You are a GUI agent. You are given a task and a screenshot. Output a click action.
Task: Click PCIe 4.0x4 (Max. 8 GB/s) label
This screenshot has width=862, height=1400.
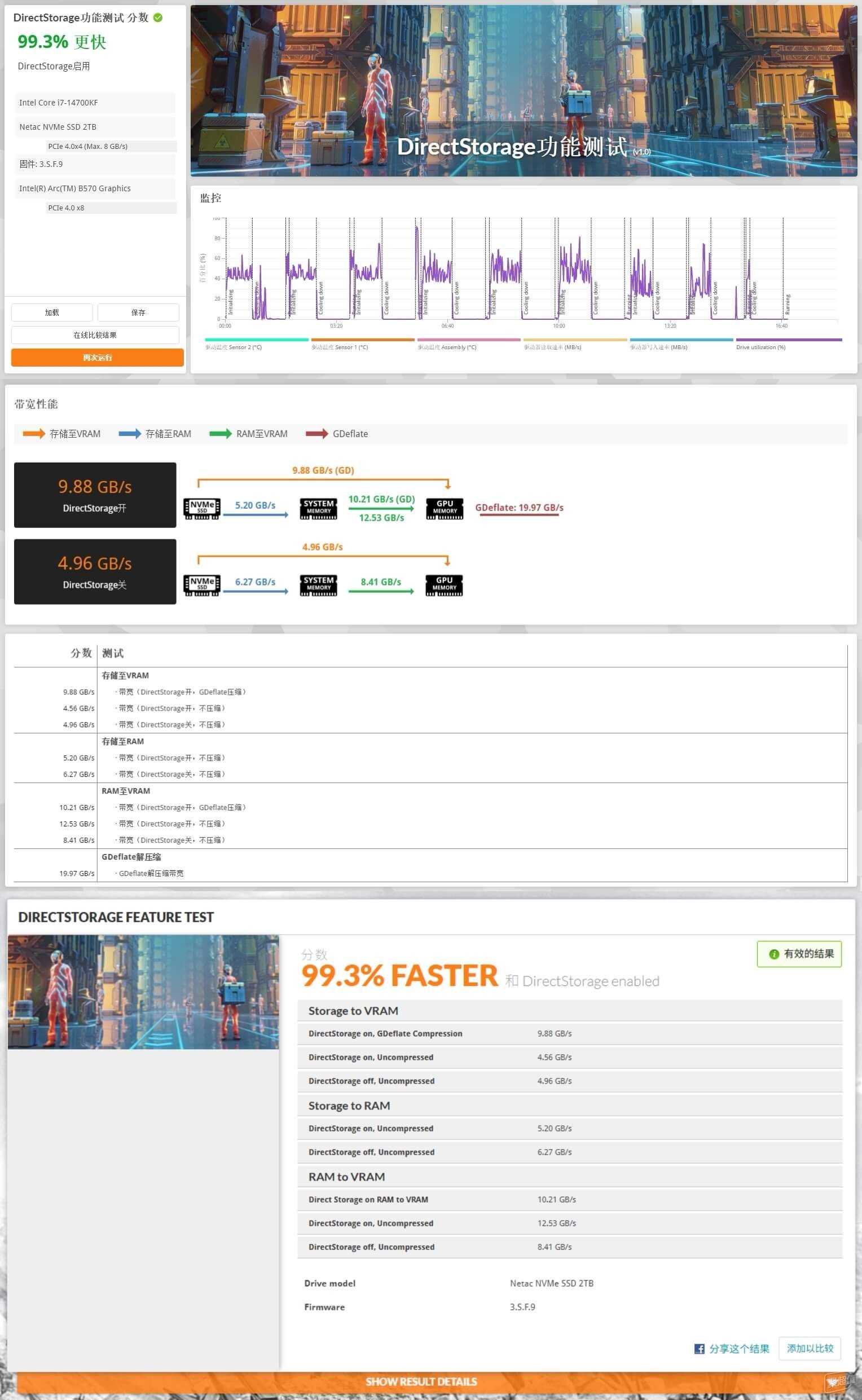(x=111, y=146)
